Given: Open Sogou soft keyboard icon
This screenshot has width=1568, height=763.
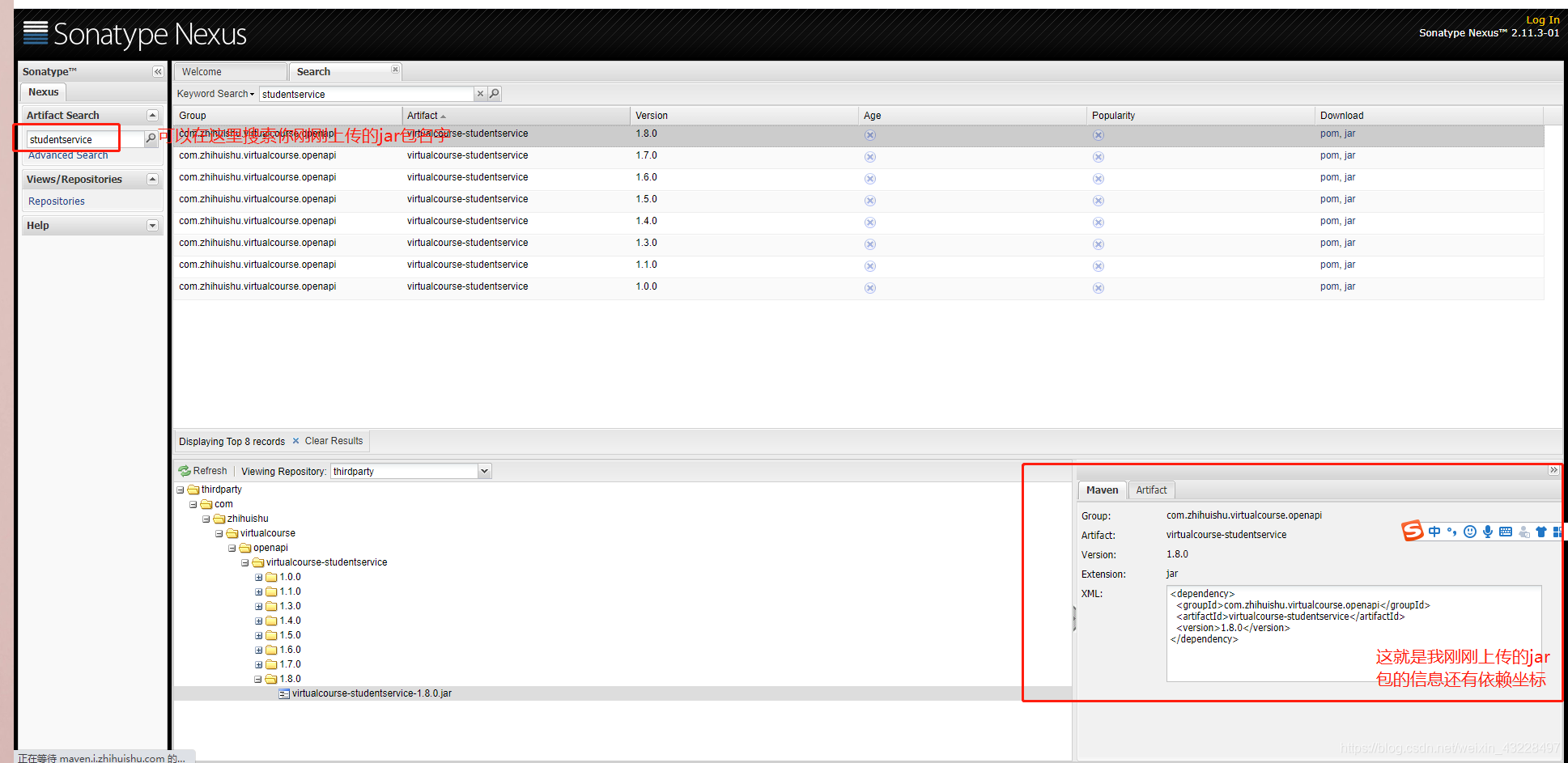Looking at the screenshot, I should click(x=1506, y=532).
